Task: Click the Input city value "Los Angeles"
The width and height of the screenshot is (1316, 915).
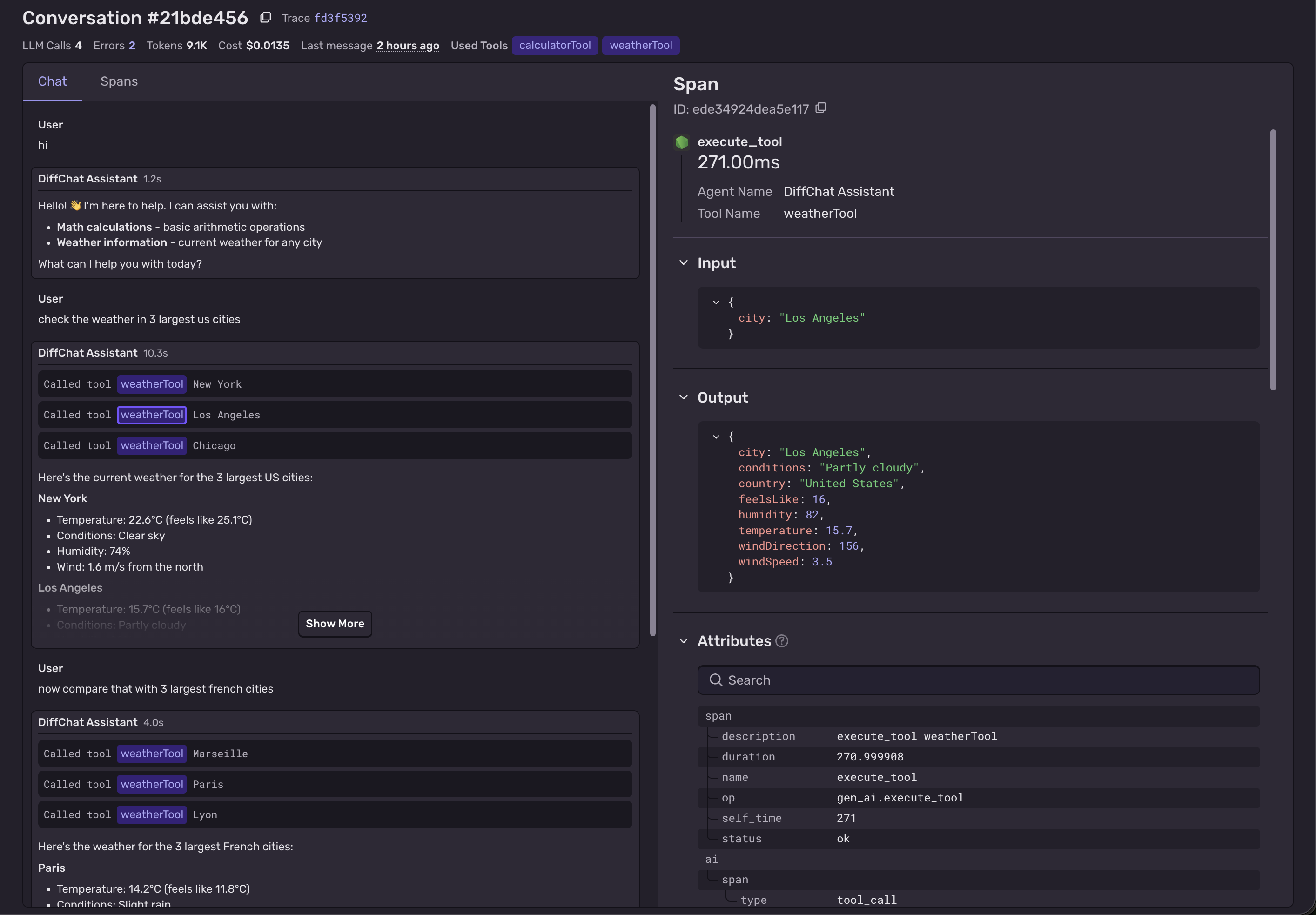Action: (x=821, y=317)
